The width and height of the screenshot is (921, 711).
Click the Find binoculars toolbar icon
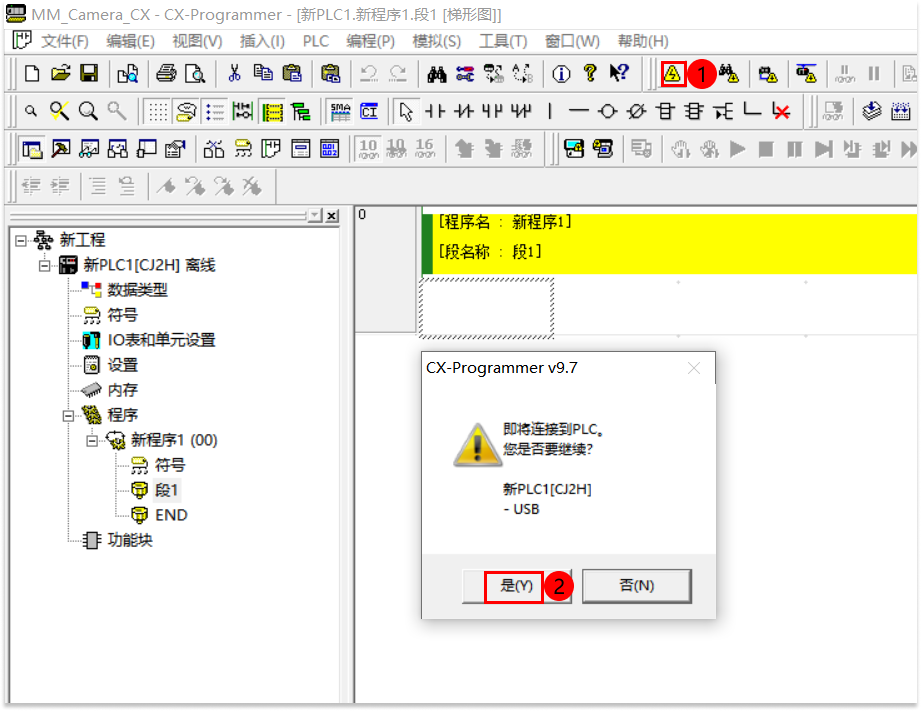(x=436, y=74)
